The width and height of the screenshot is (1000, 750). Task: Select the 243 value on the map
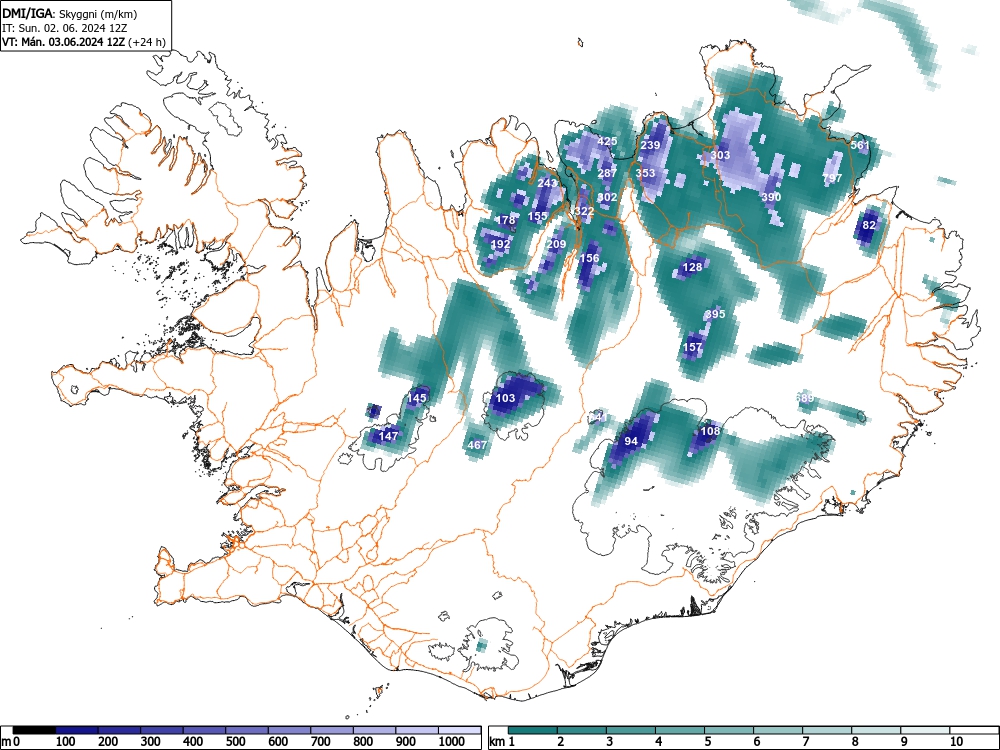tap(547, 183)
